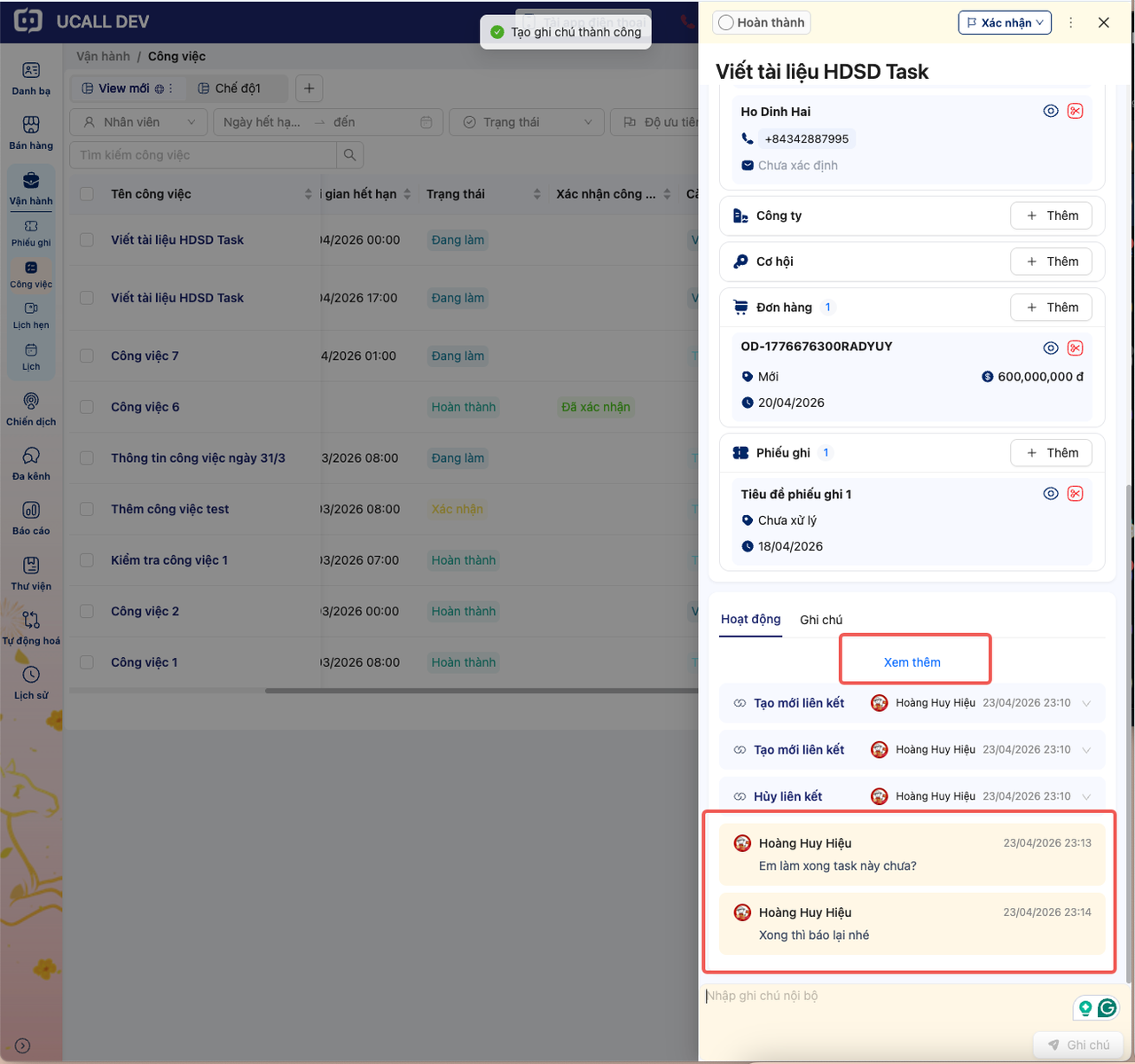1135x1064 pixels.
Task: View ticket Tiêu đề phiếu ghi 1
Action: [x=1051, y=494]
